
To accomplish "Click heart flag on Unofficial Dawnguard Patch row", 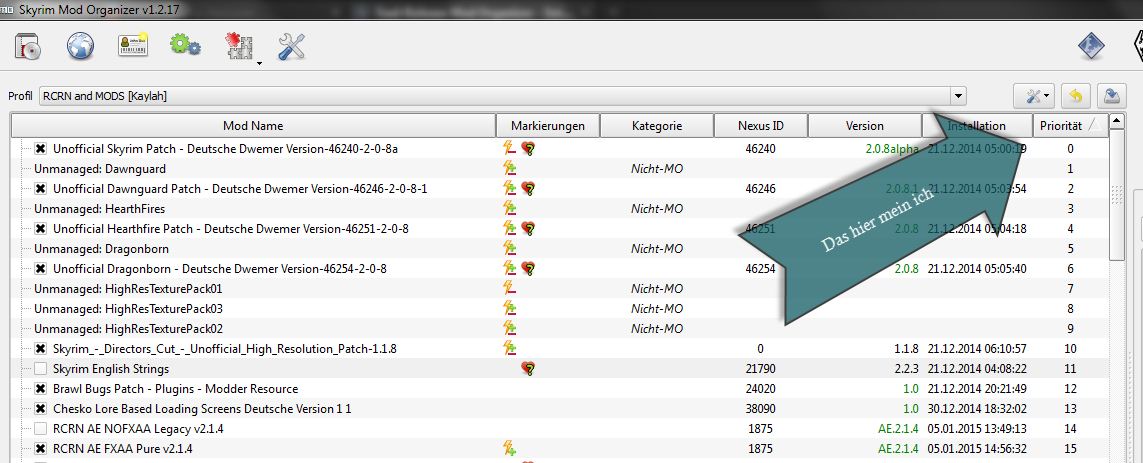I will pyautogui.click(x=529, y=189).
